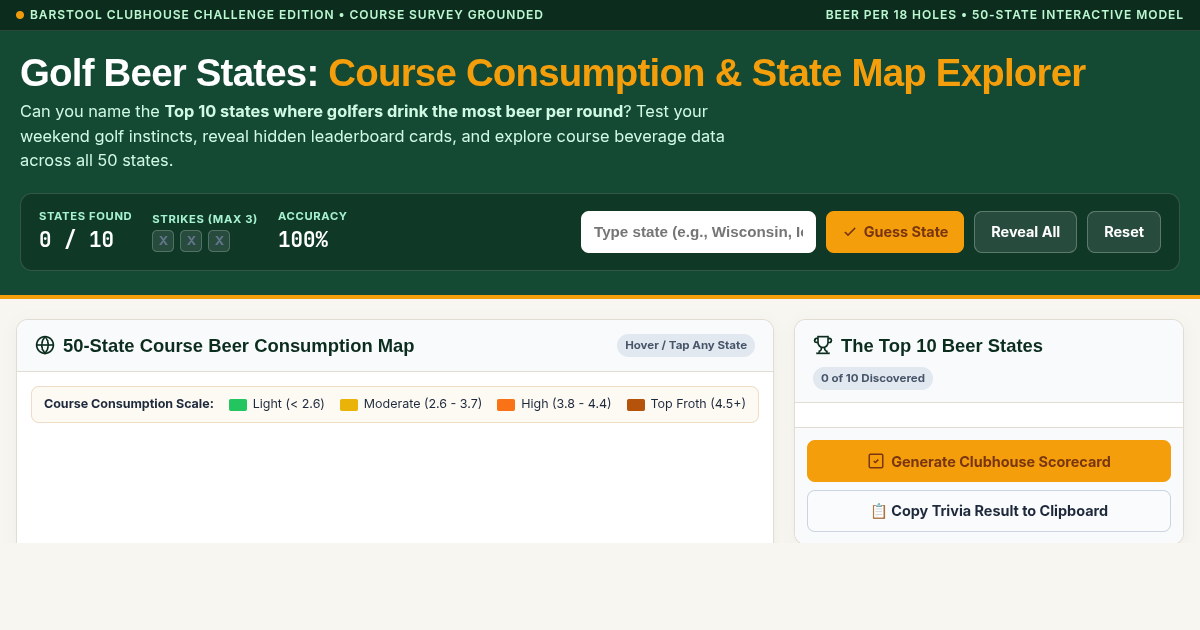Click the checkmark icon in Guess State

tap(850, 232)
